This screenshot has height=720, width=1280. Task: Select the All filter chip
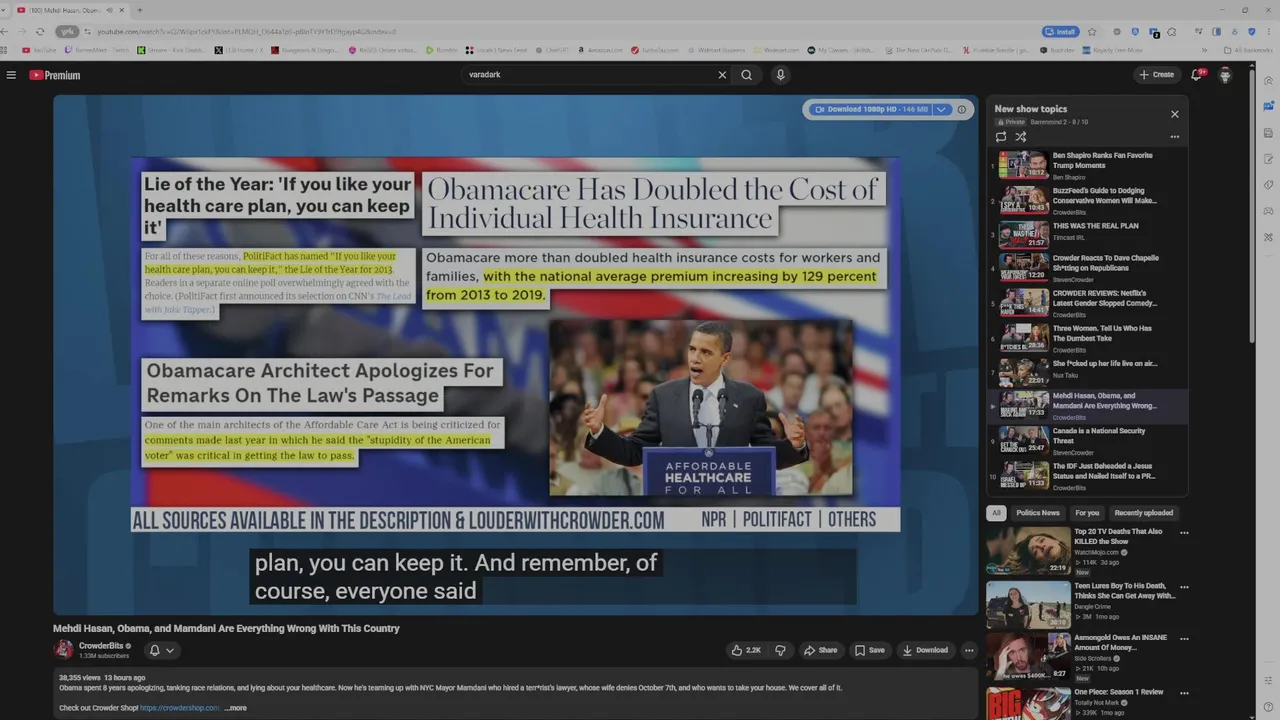(996, 513)
